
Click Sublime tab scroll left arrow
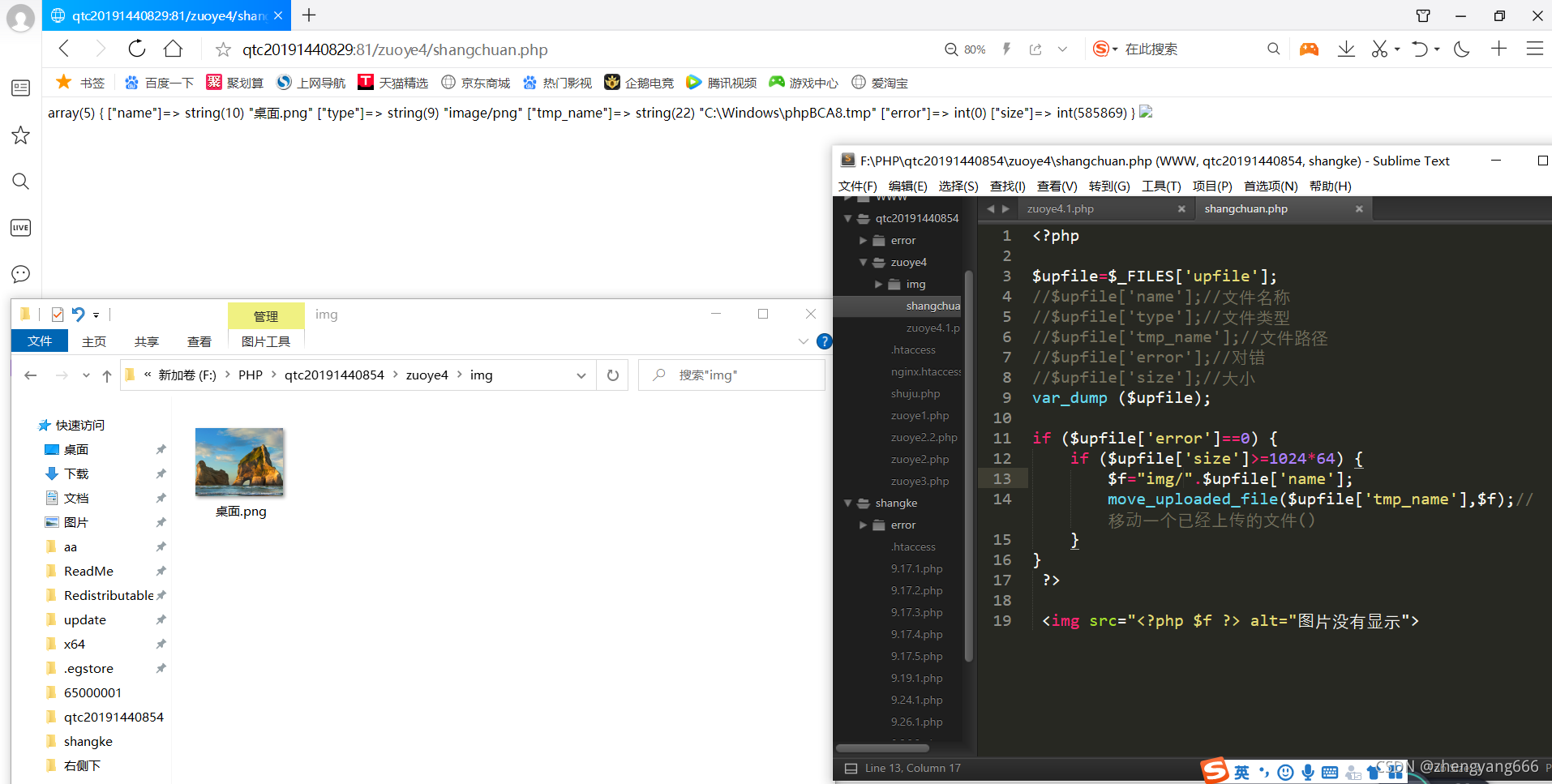990,208
